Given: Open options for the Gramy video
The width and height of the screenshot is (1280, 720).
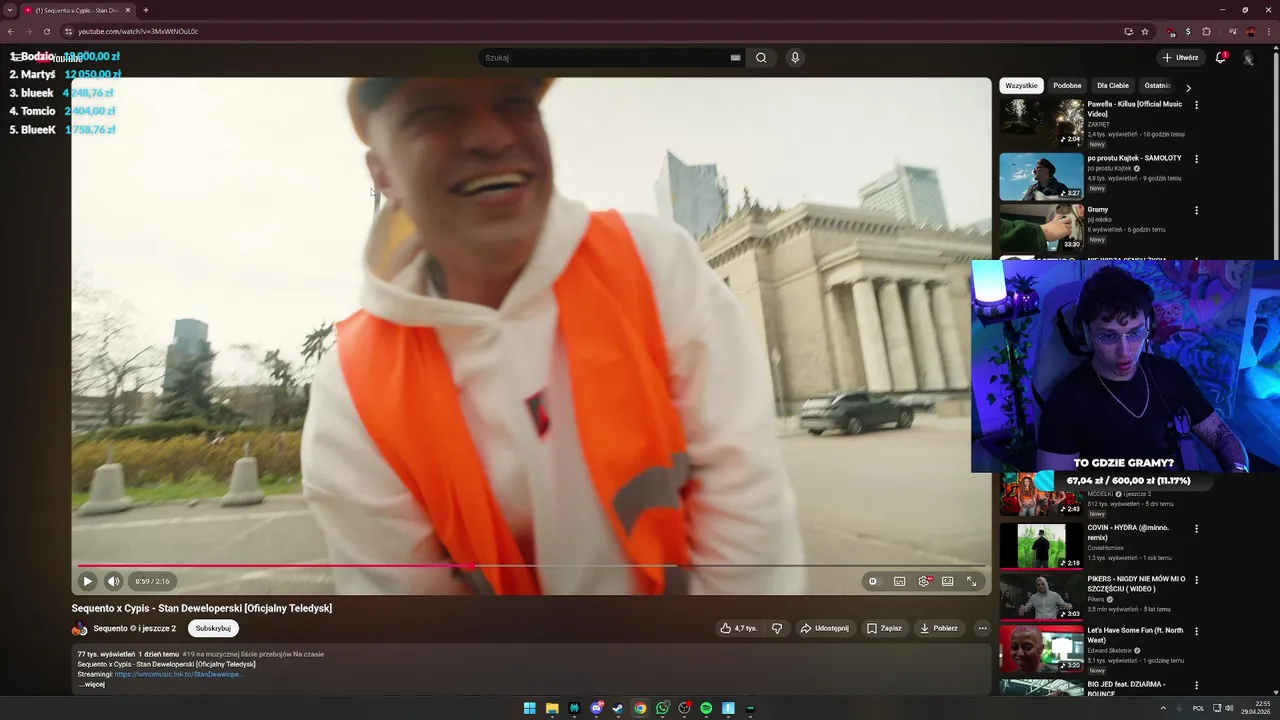Looking at the screenshot, I should (x=1196, y=211).
